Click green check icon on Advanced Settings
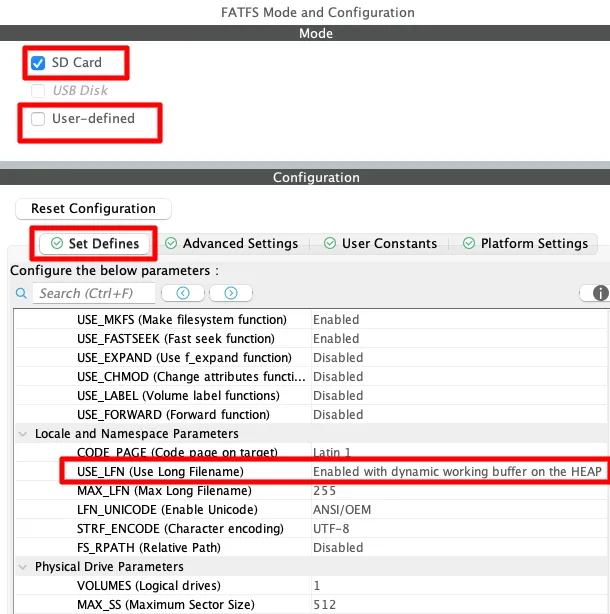This screenshot has width=610, height=614. [171, 243]
